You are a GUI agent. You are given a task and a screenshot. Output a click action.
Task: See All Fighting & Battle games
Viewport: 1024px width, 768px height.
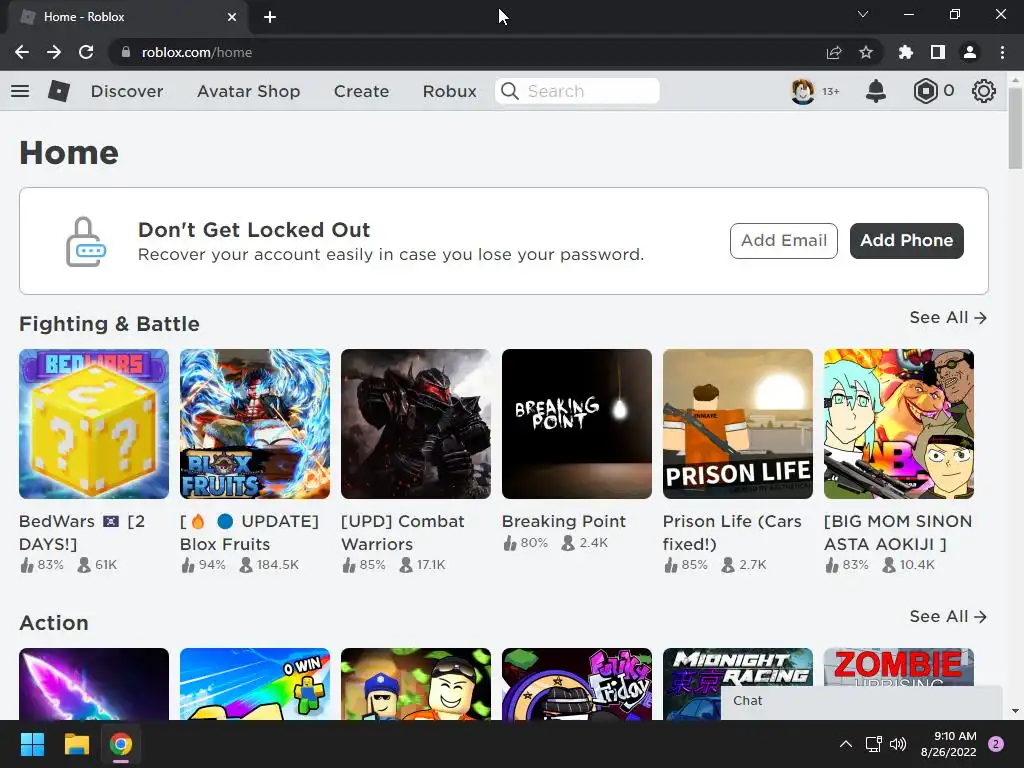click(x=948, y=317)
